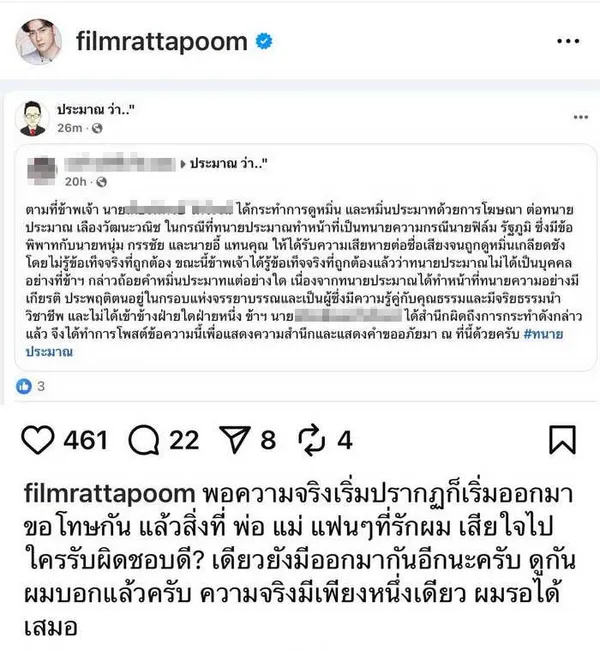Image resolution: width=600 pixels, height=651 pixels.
Task: Click the globe icon next to 20h
Action: pos(101,182)
